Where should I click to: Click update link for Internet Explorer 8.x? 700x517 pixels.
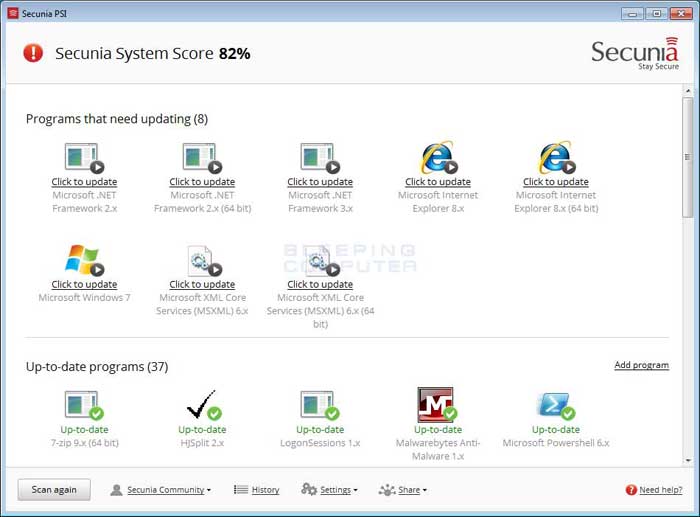[438, 182]
